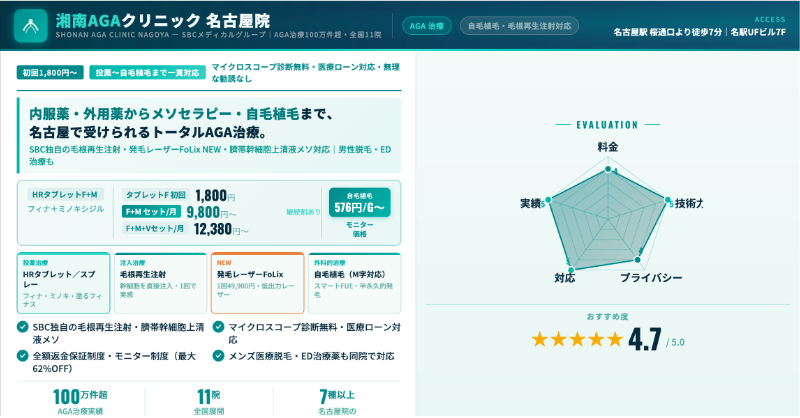Click checkmark icon beside マイクロスコープ診断無料
The height and width of the screenshot is (418, 800).
[218, 326]
